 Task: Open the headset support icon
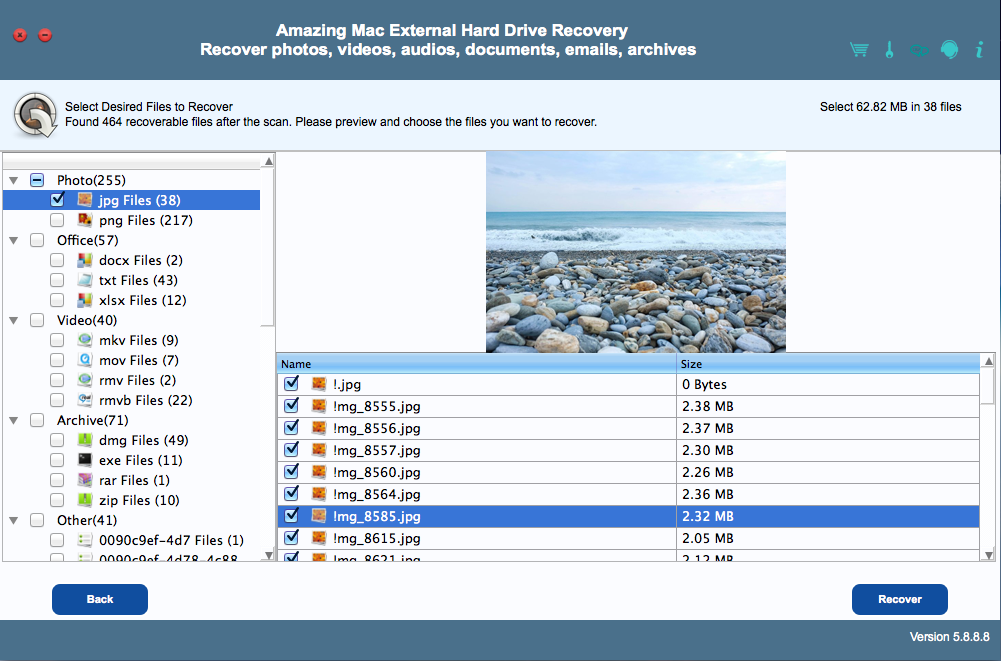pos(949,50)
